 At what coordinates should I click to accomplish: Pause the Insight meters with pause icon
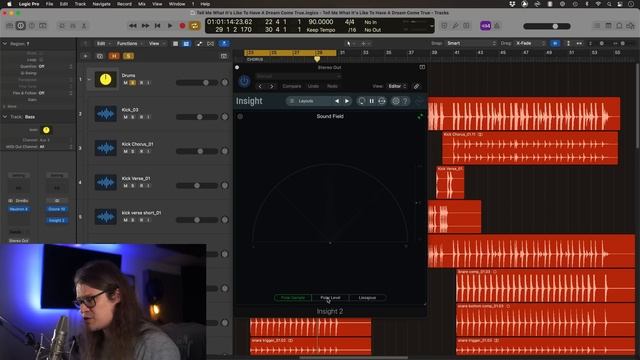point(371,101)
